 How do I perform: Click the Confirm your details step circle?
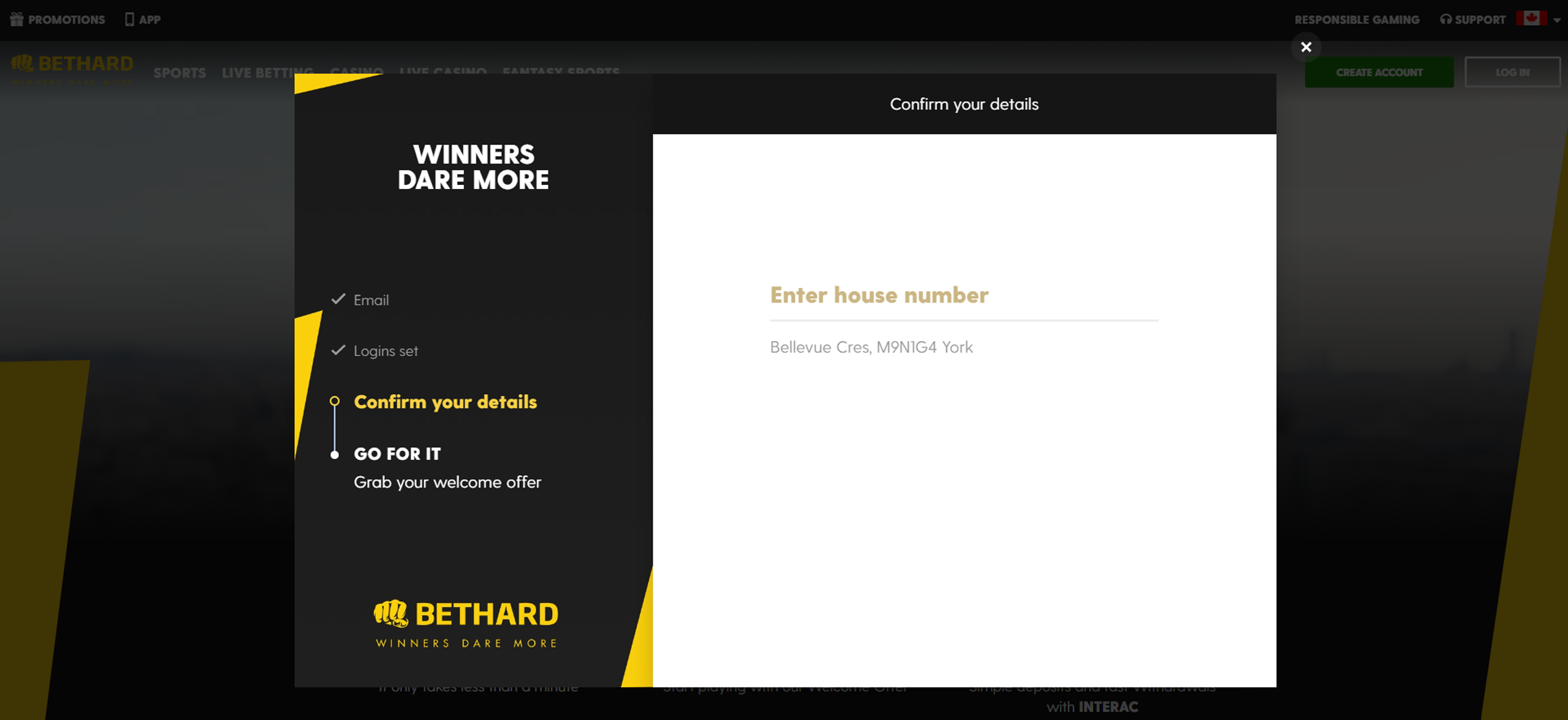click(x=334, y=401)
